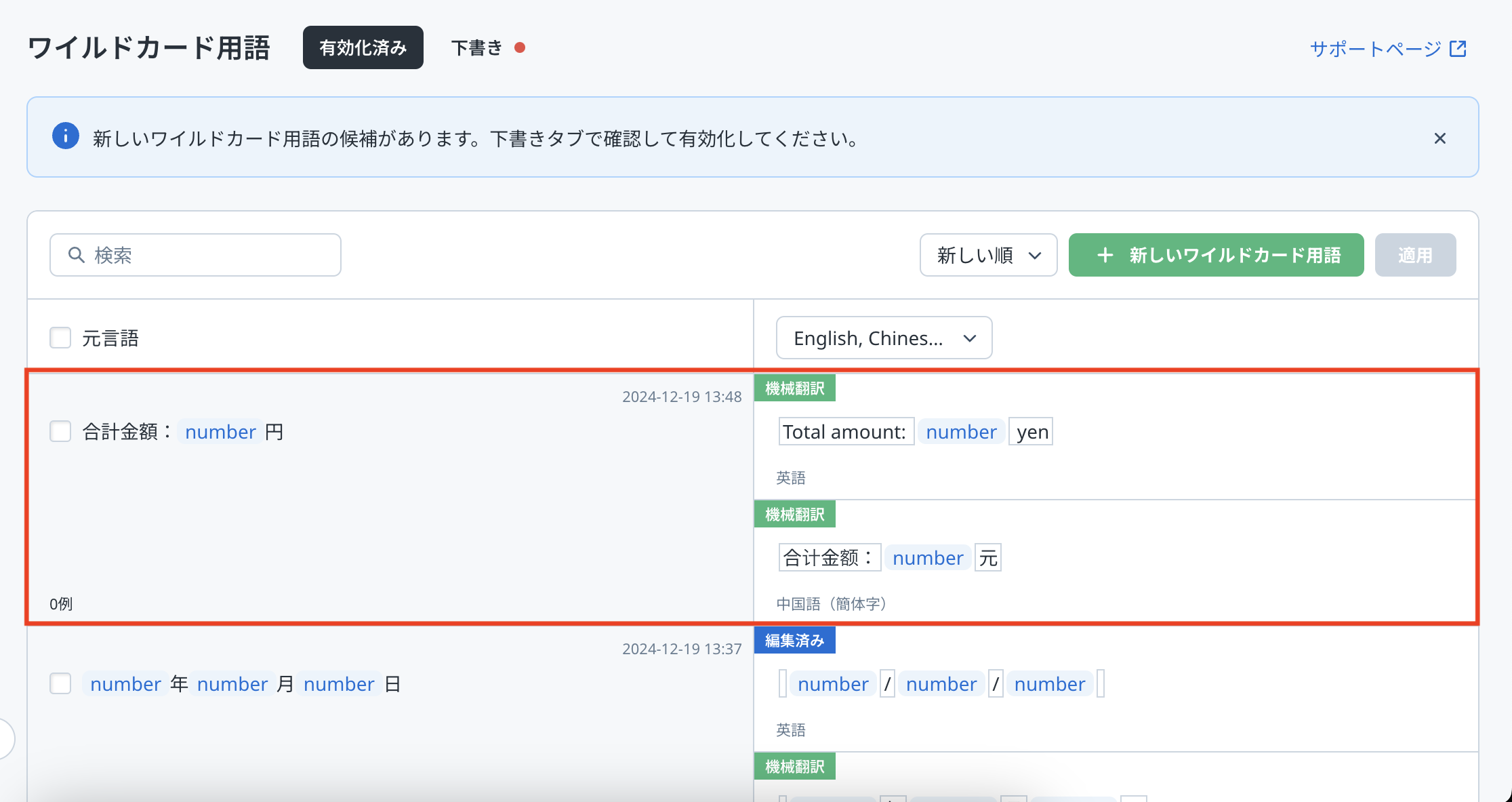1512x802 pixels.
Task: Click the search magnifier icon
Action: click(77, 255)
